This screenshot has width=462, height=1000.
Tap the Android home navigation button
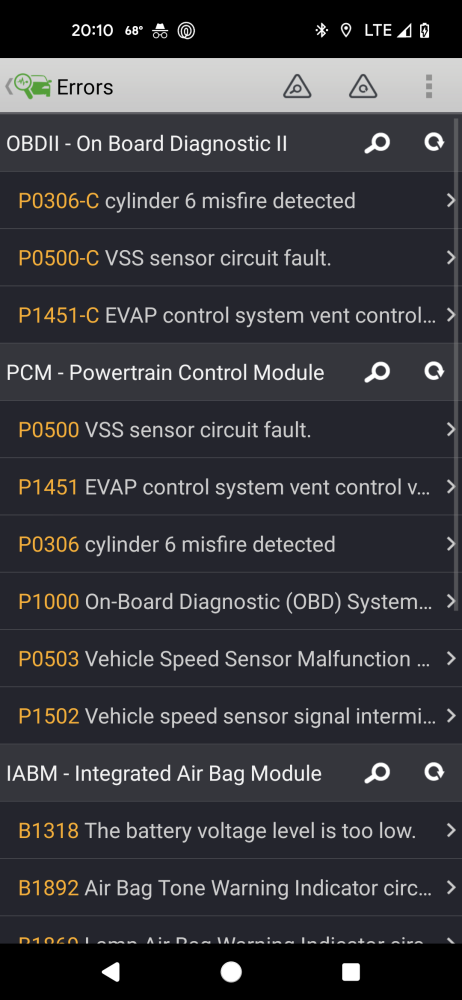(231, 971)
